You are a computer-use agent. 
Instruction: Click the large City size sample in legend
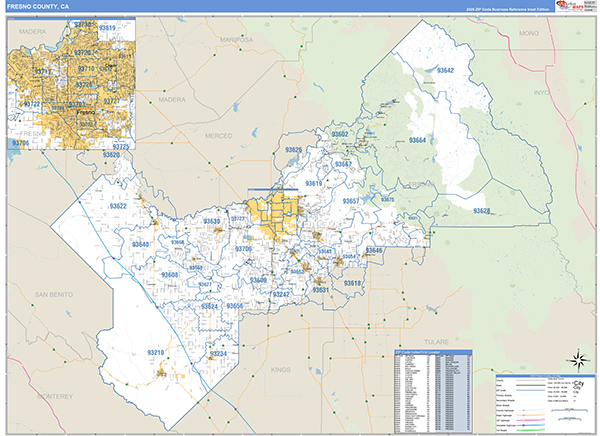point(578,382)
